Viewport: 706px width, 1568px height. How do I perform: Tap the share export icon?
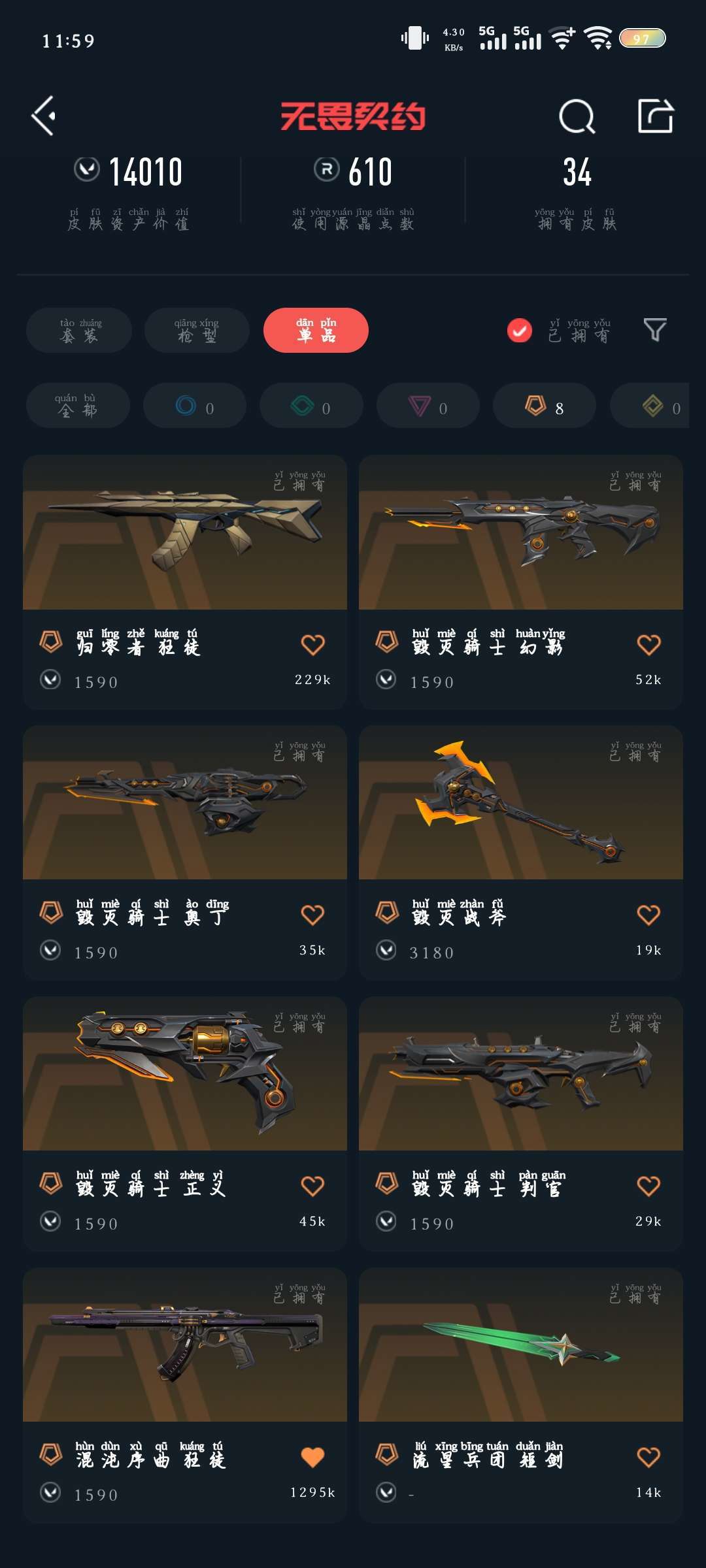coord(656,116)
